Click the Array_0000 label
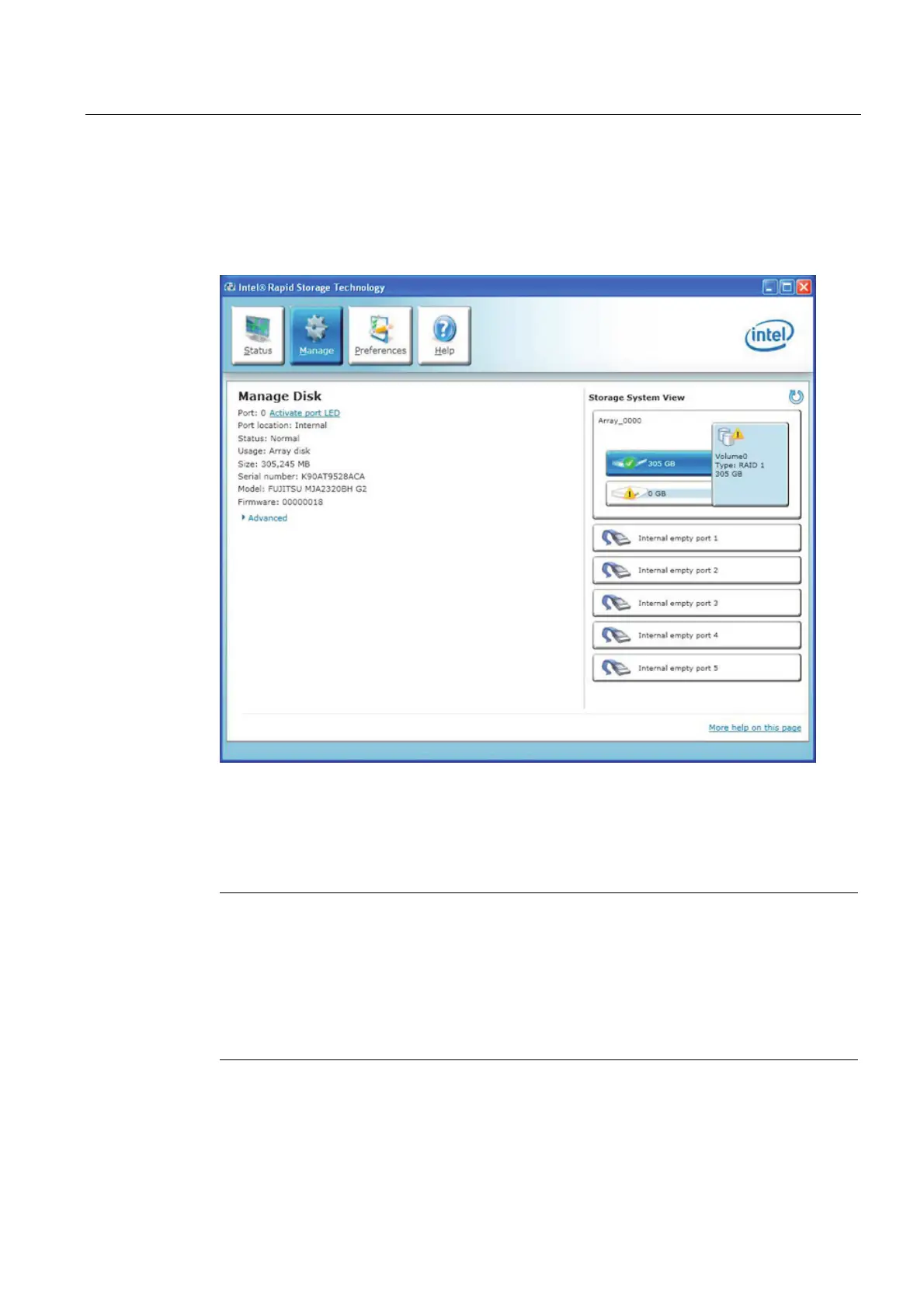 [620, 421]
